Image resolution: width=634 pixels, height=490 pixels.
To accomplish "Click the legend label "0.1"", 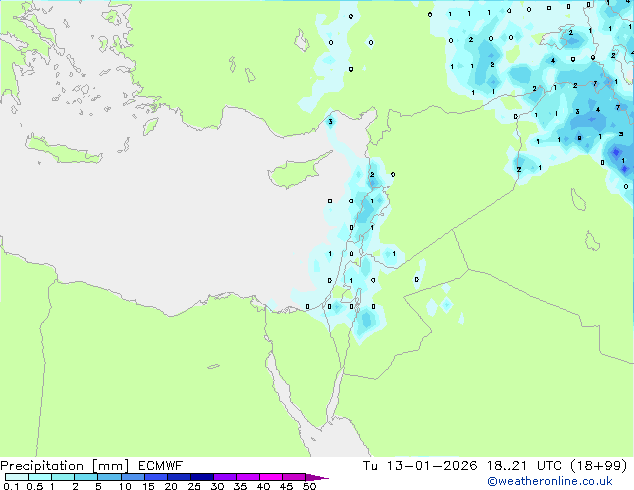I will click(11, 486).
